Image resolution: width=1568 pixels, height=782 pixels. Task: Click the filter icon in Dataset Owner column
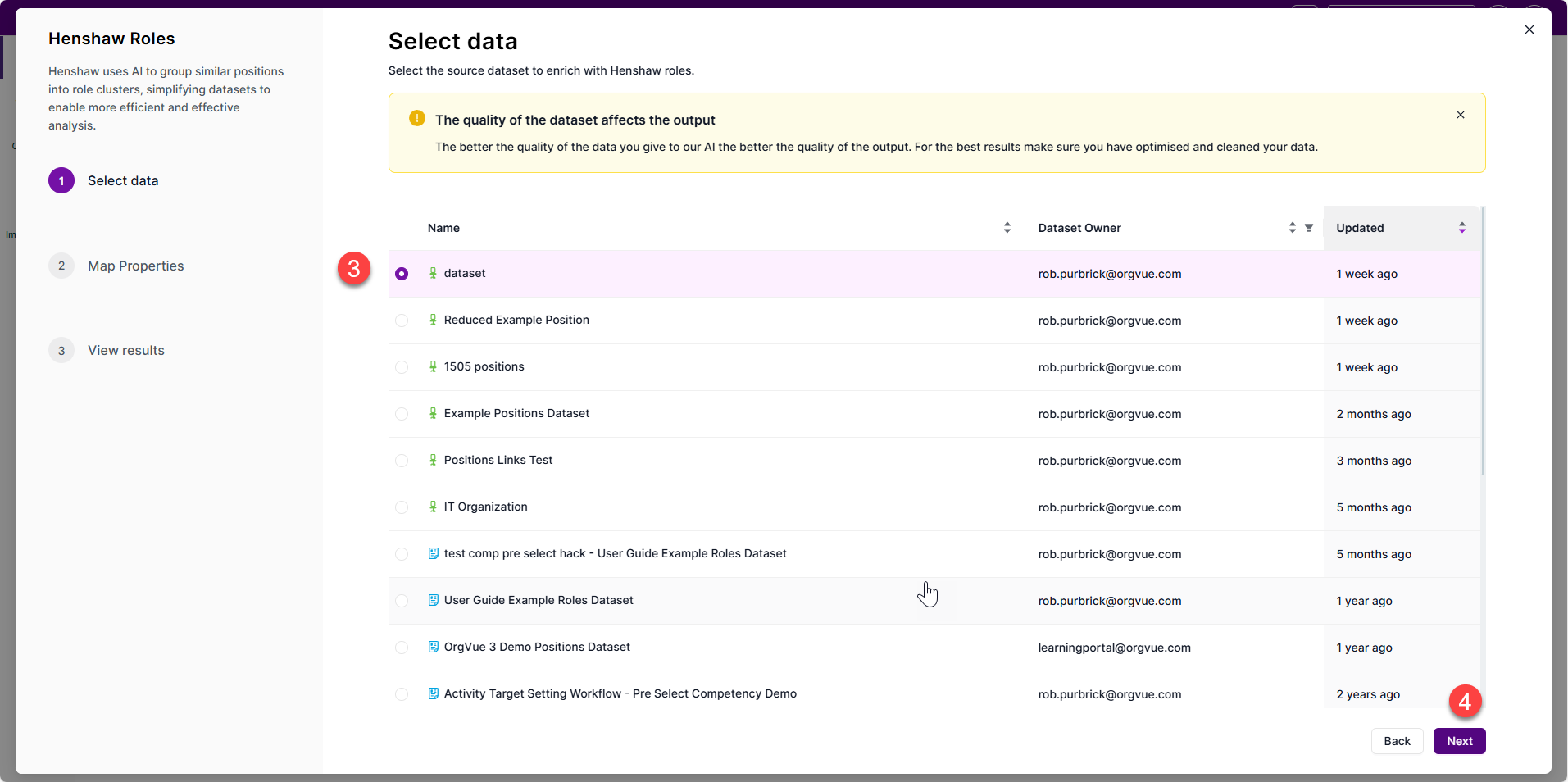click(1309, 228)
